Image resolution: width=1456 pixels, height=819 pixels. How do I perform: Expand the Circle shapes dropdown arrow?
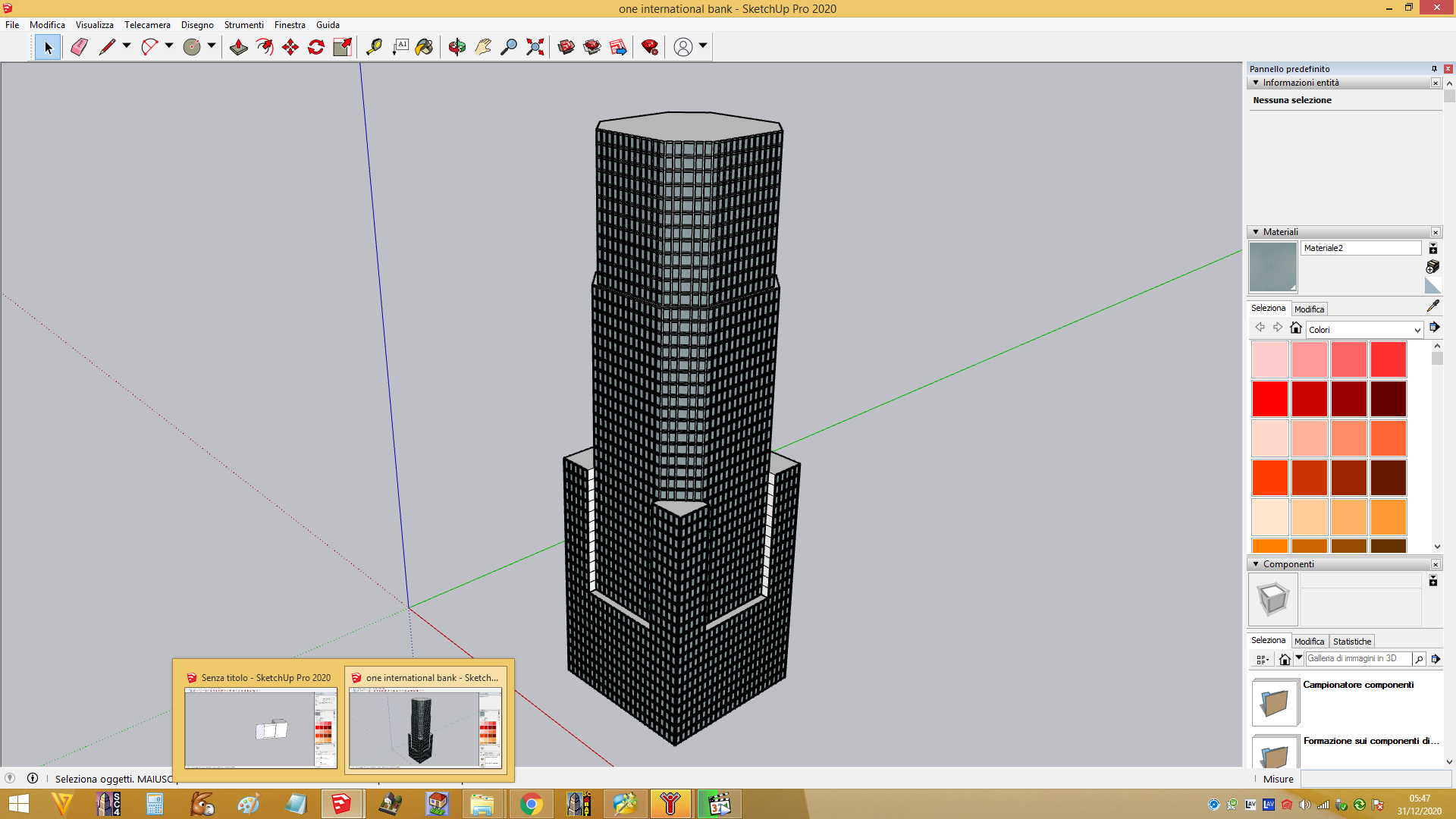[212, 46]
